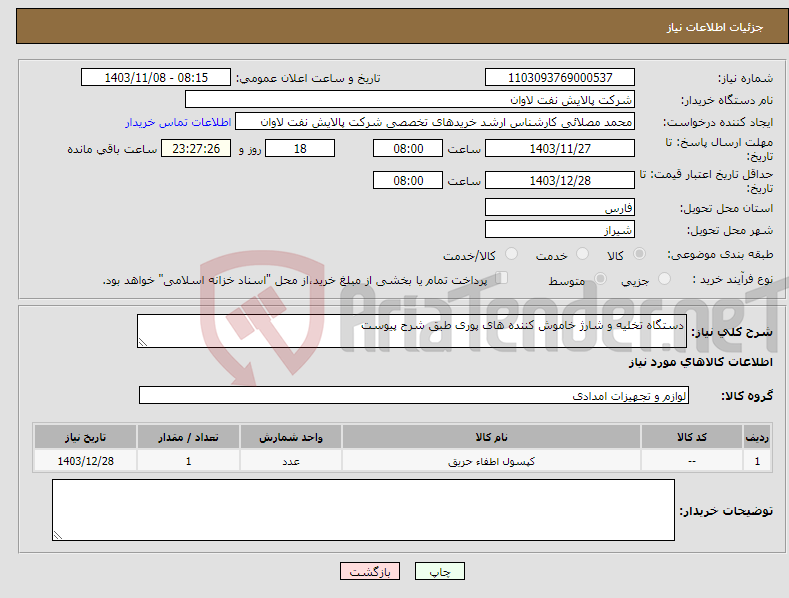The image size is (789, 598).
Task: Click the price validity date 1403/12/28 field
Action: pos(560,180)
